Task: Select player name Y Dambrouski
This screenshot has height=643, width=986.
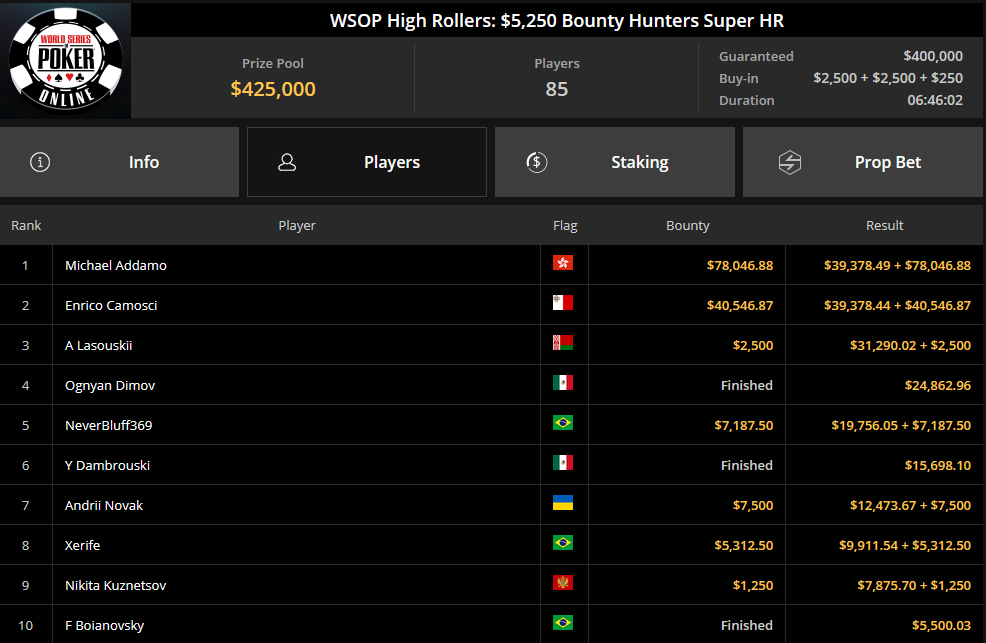Action: 108,466
